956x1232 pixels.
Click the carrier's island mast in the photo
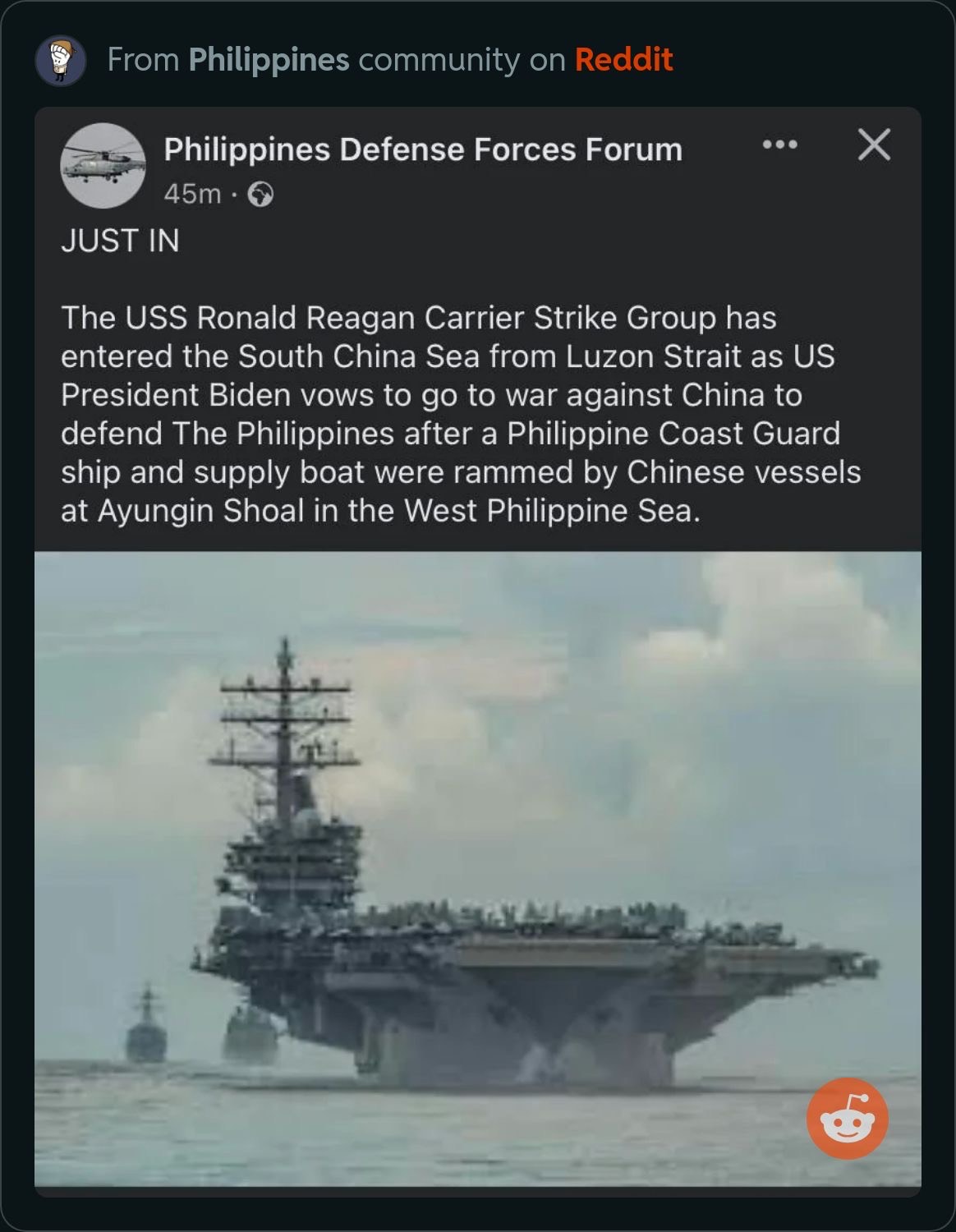click(x=285, y=723)
